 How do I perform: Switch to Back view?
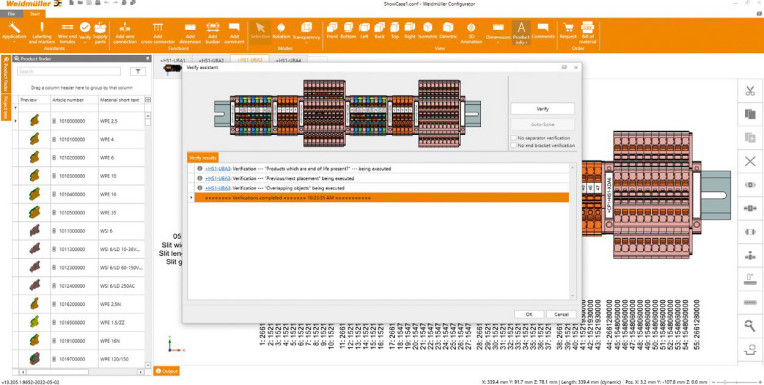380,30
